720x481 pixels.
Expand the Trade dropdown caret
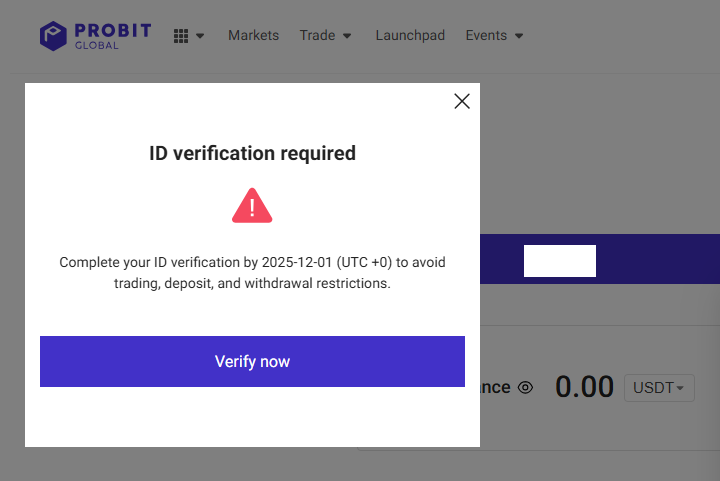tap(347, 36)
